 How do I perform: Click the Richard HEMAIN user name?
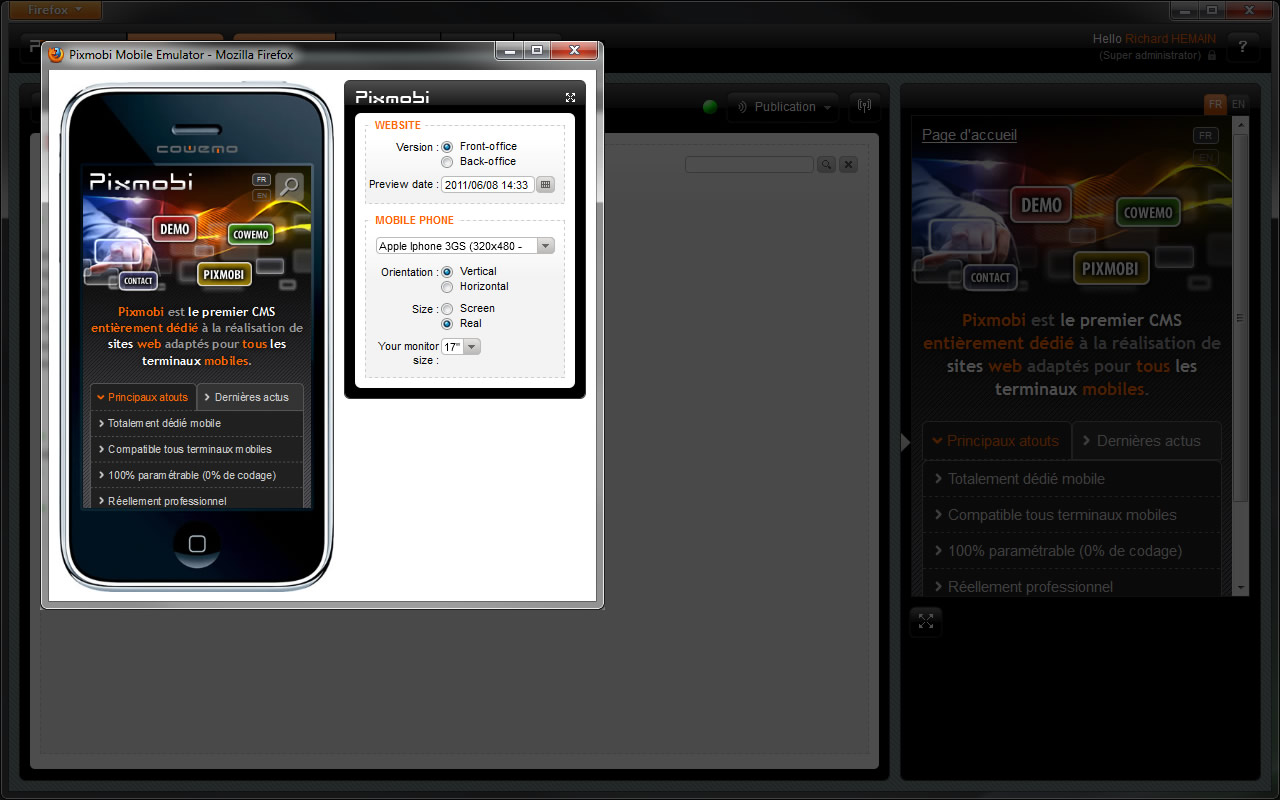click(1171, 39)
